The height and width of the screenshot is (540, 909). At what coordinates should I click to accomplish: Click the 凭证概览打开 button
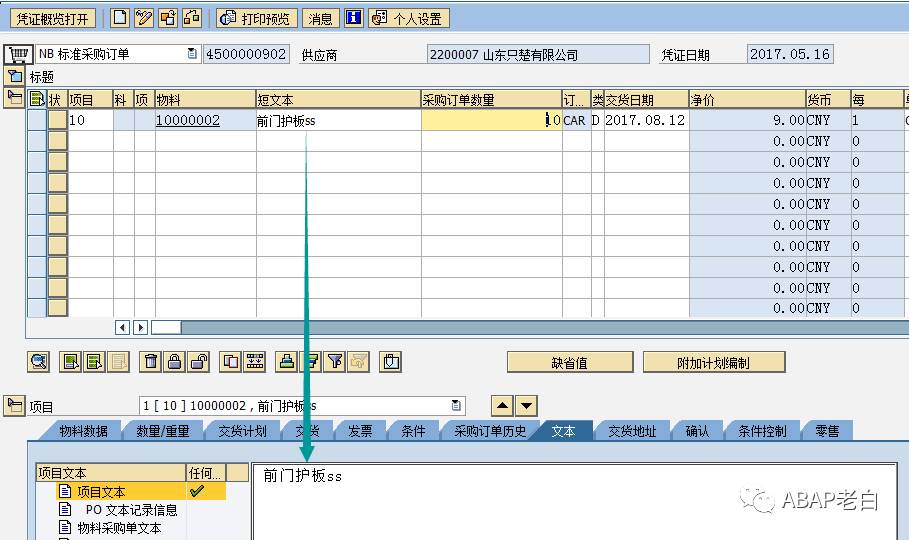pos(53,19)
